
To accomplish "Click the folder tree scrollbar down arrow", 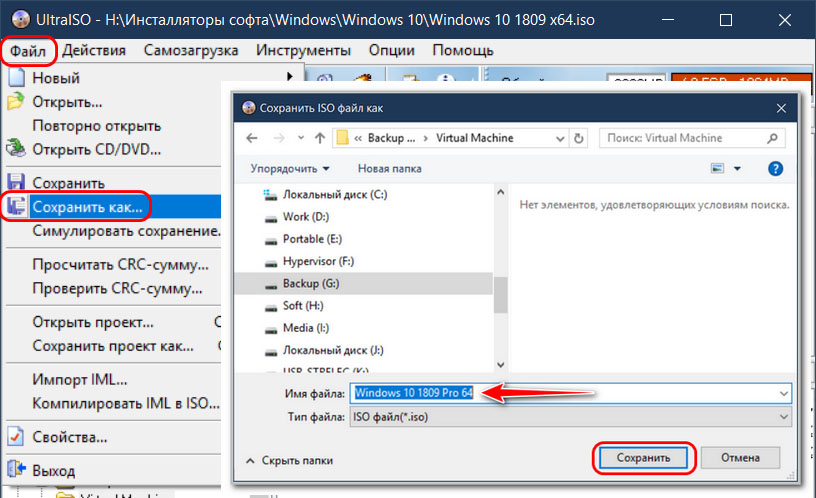I will point(501,365).
